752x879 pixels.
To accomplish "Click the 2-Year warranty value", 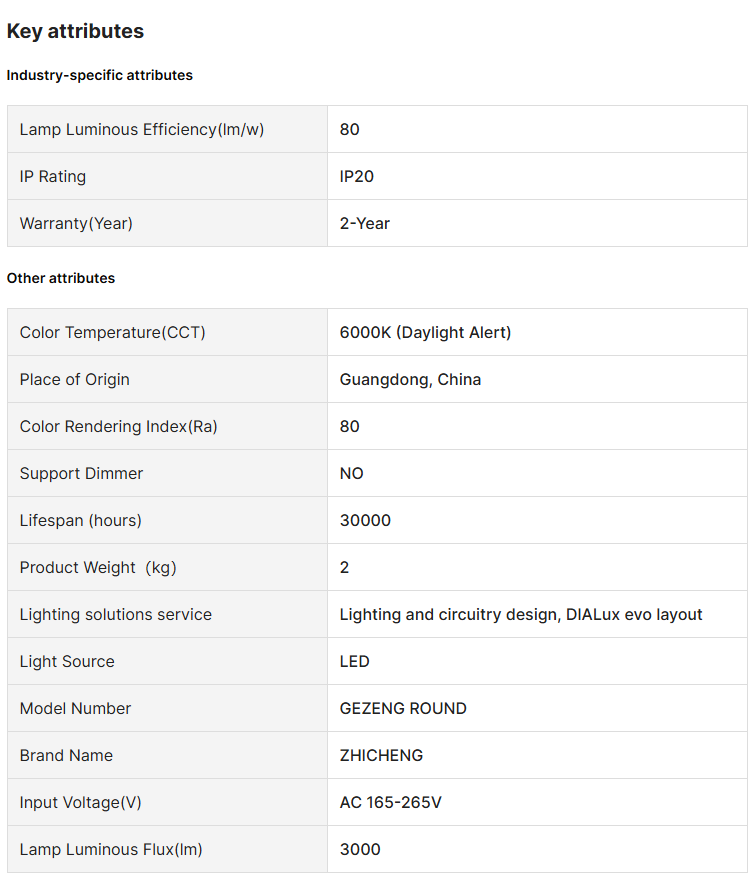I will (x=365, y=223).
